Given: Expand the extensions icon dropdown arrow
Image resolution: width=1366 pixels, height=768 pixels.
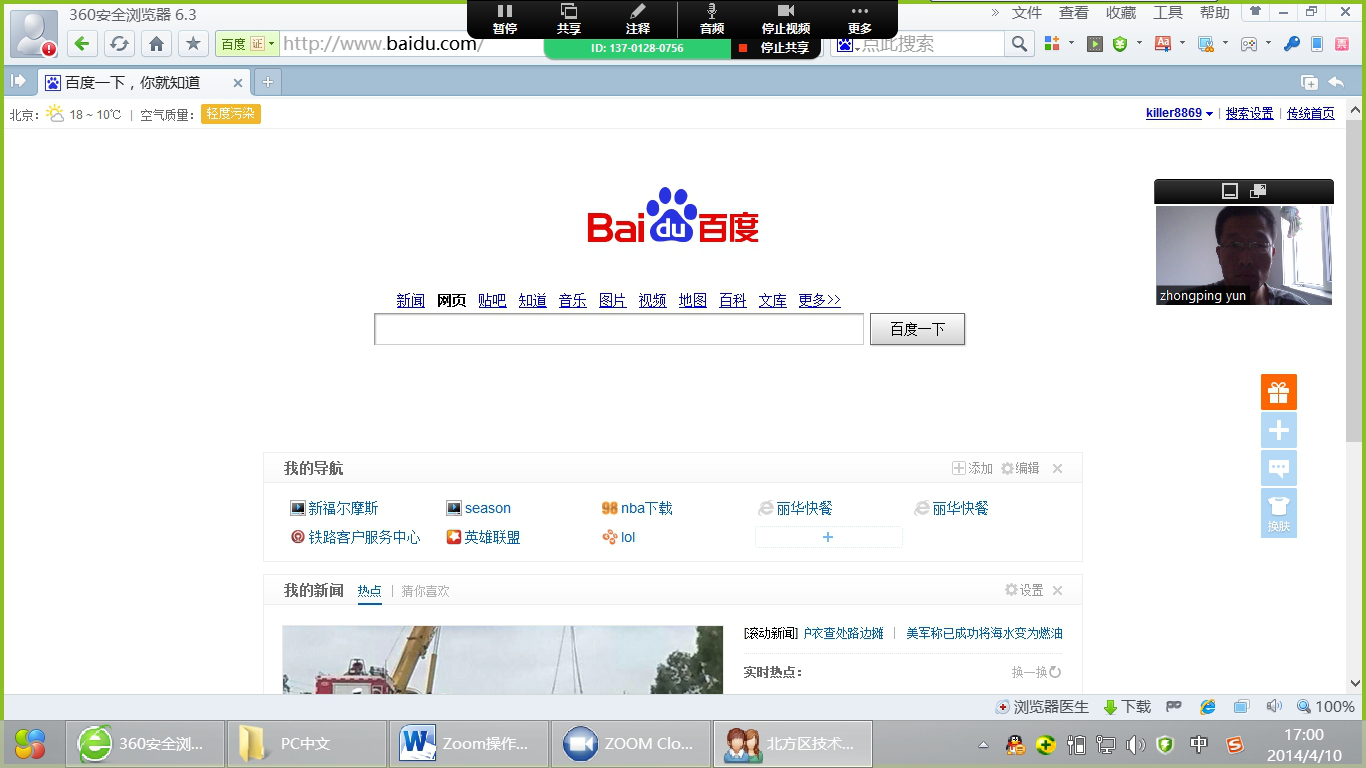Looking at the screenshot, I should pyautogui.click(x=1071, y=43).
